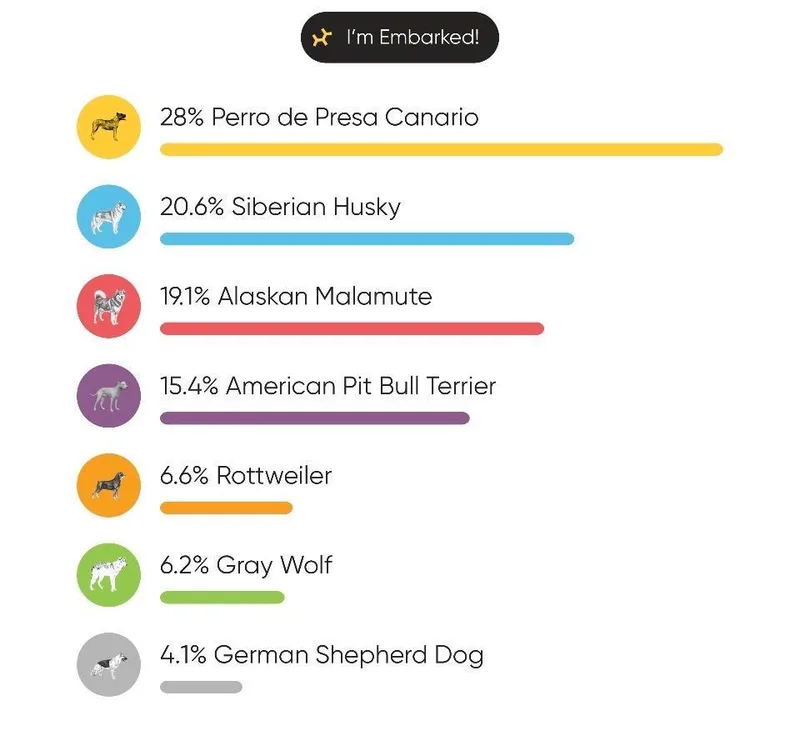Click the 6.6% Rottweiler label

[x=246, y=476]
